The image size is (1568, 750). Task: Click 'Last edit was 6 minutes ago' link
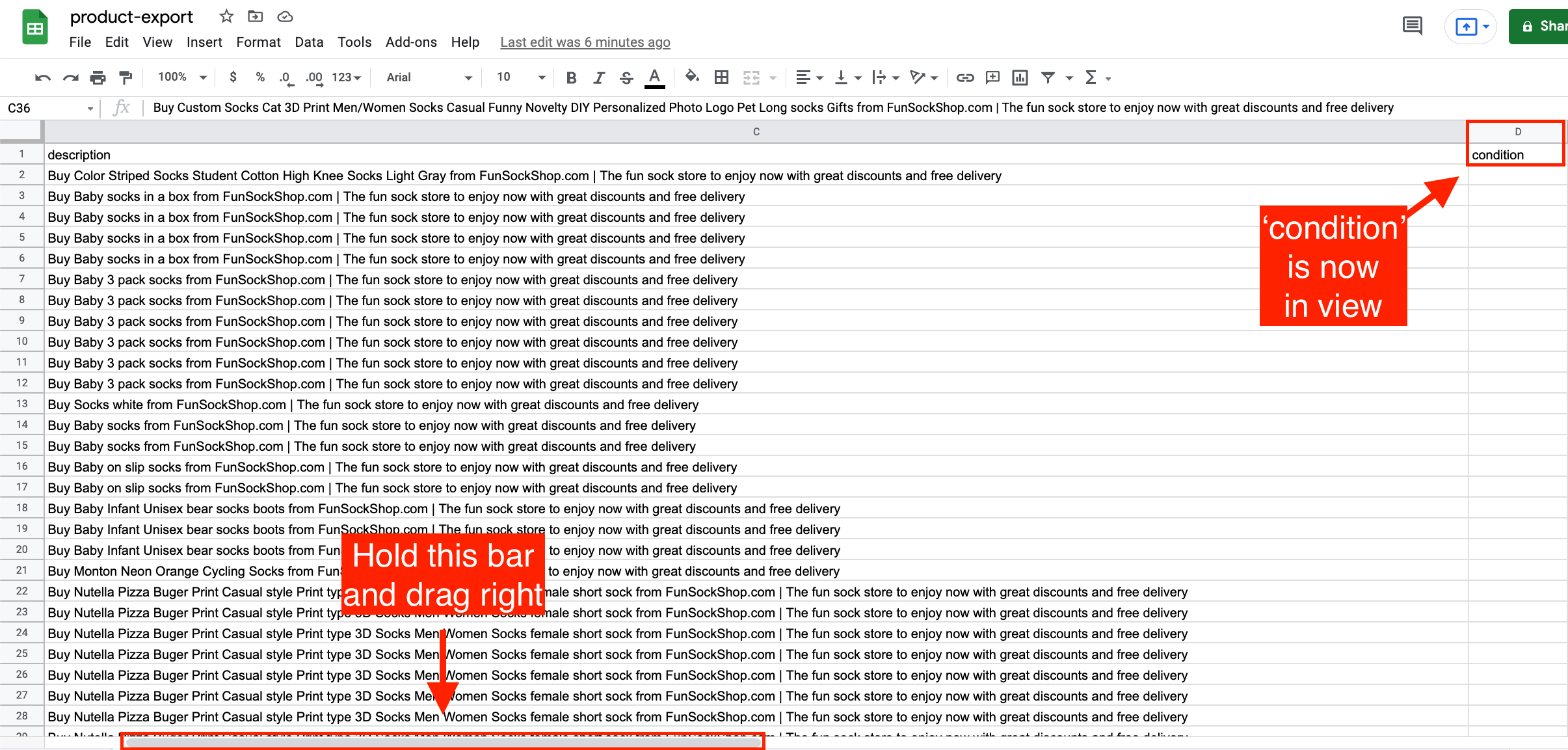click(x=585, y=42)
